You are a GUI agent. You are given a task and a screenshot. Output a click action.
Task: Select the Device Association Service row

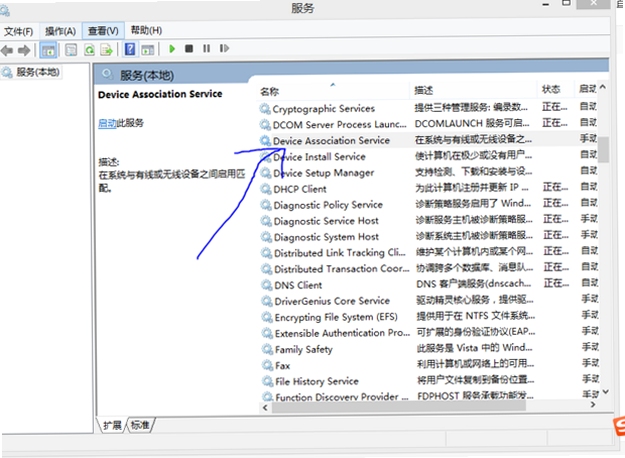point(428,140)
